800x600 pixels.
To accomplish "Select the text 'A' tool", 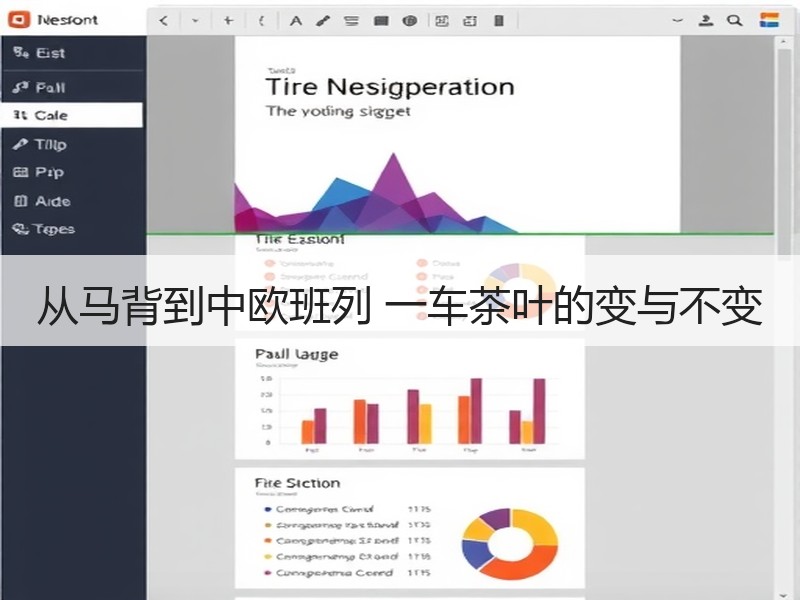I will click(295, 21).
